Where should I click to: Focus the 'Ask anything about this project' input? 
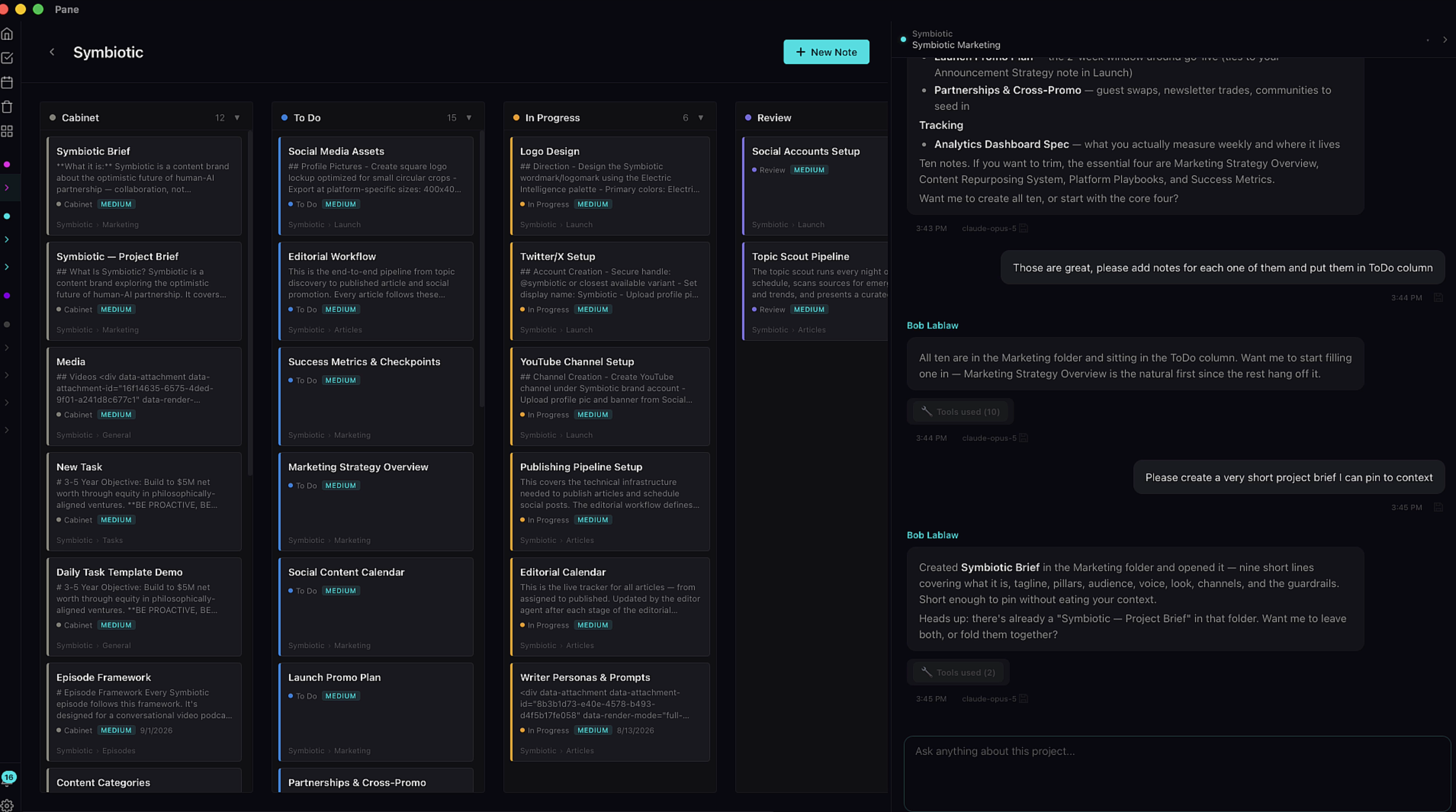click(1177, 773)
